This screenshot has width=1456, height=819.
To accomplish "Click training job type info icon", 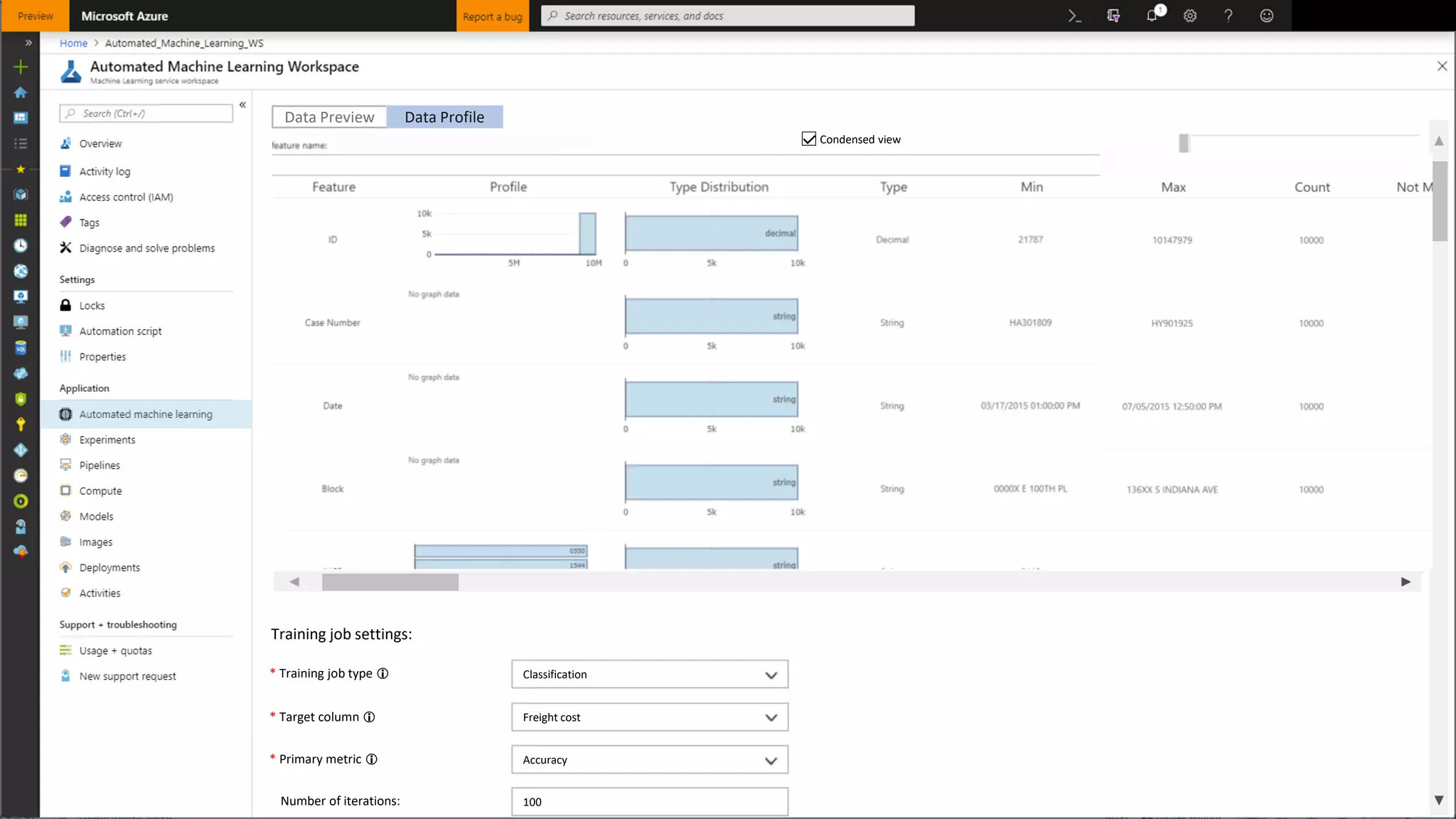I will pos(382,673).
